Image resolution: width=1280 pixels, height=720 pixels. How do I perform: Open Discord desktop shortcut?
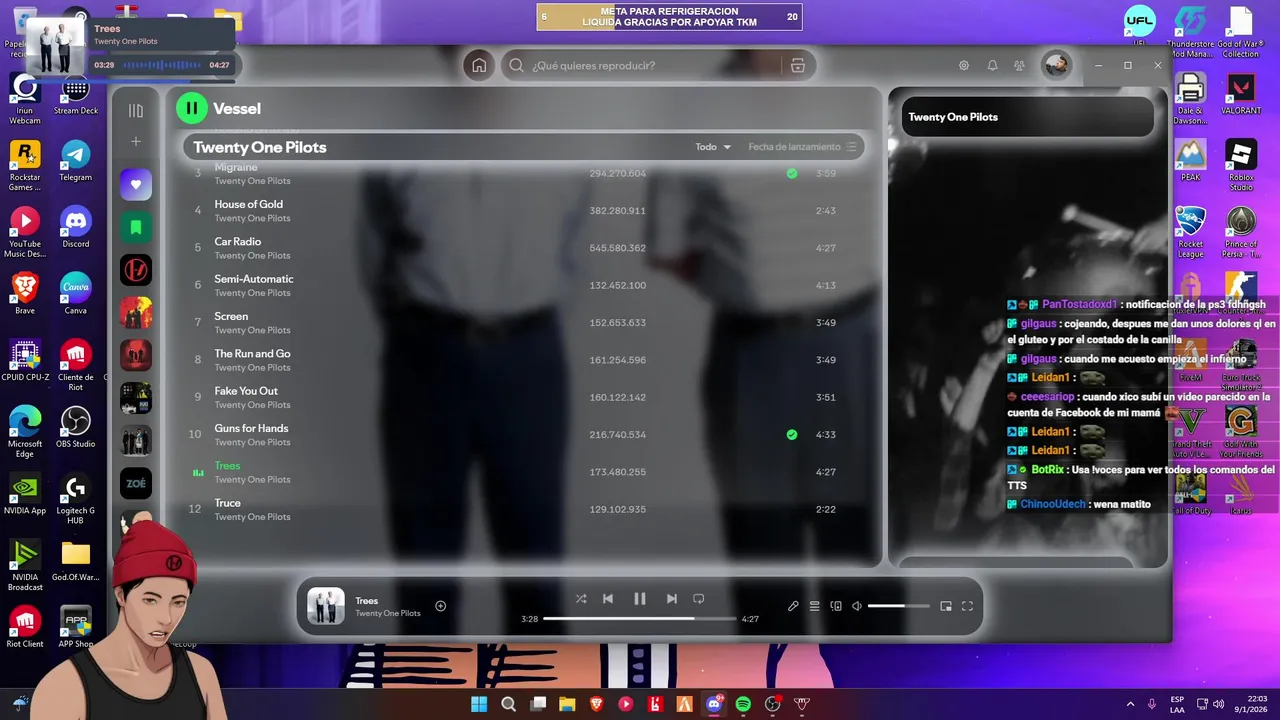[76, 227]
